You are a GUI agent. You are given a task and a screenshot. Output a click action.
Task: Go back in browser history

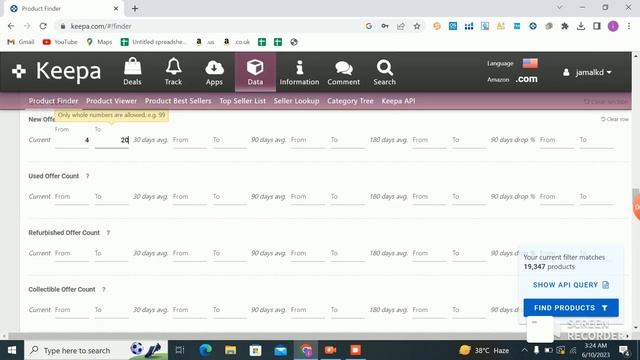coord(11,26)
